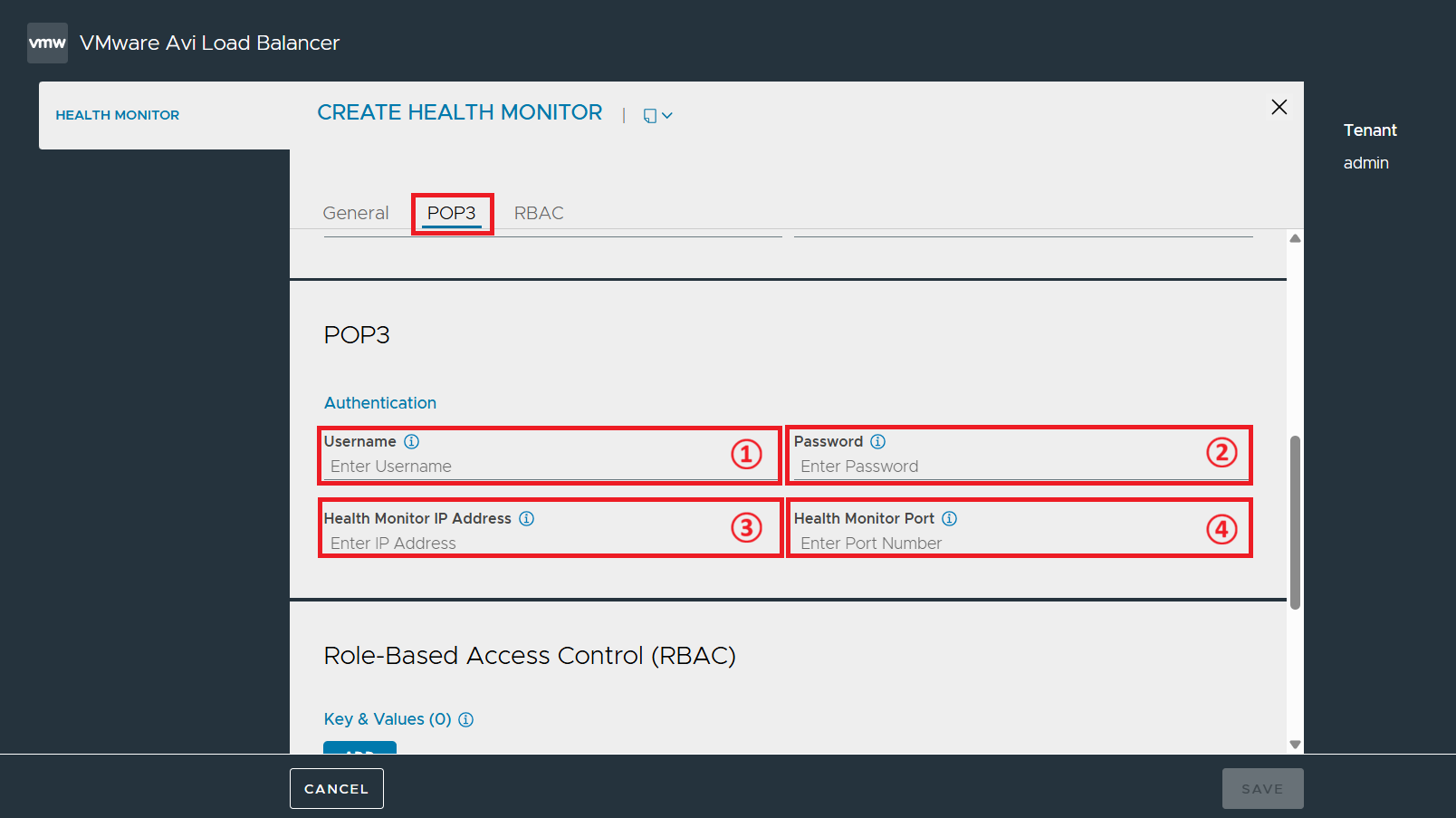Click the VMware vmw logo icon
The height and width of the screenshot is (818, 1456).
[x=47, y=43]
